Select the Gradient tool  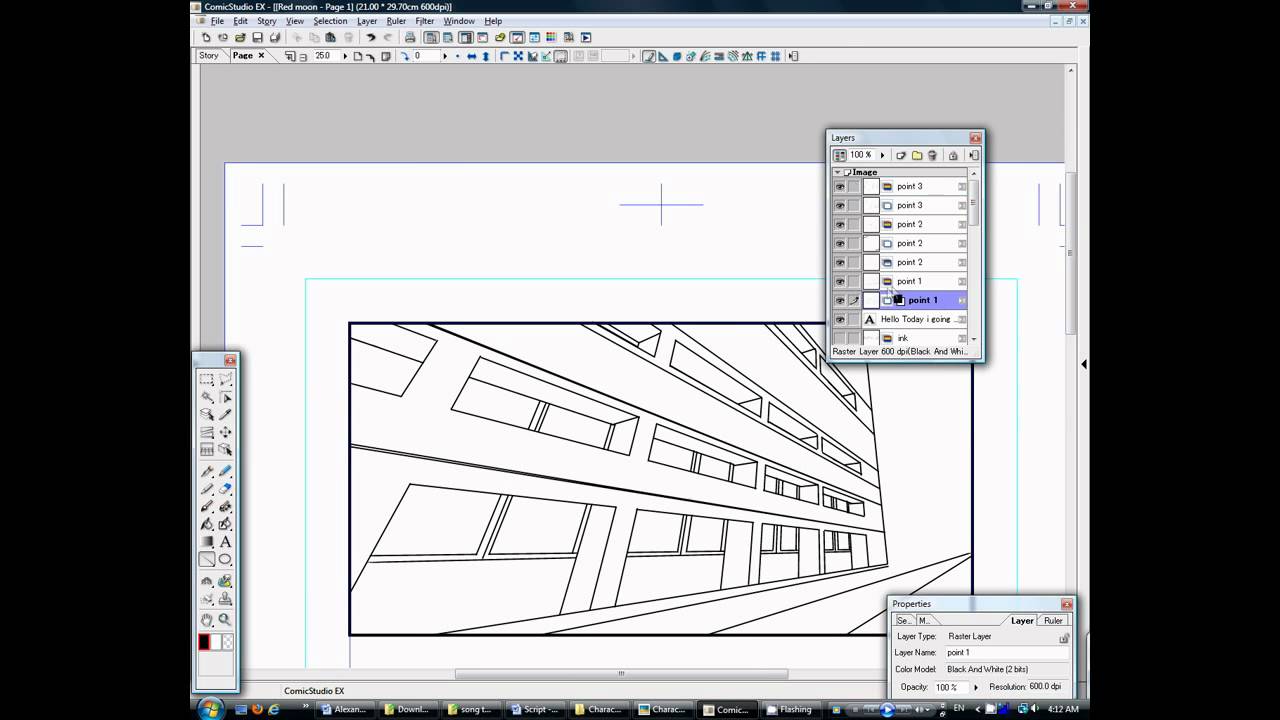tap(206, 542)
